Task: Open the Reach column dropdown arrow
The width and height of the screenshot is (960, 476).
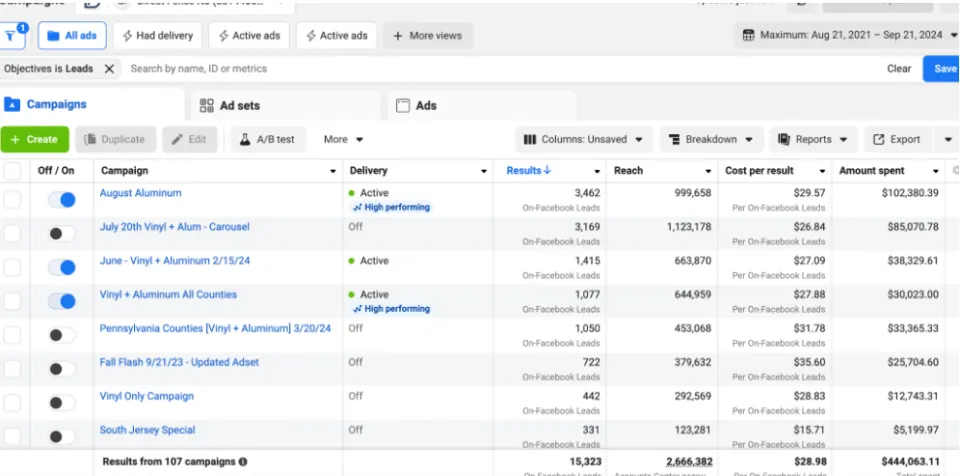Action: pyautogui.click(x=708, y=171)
